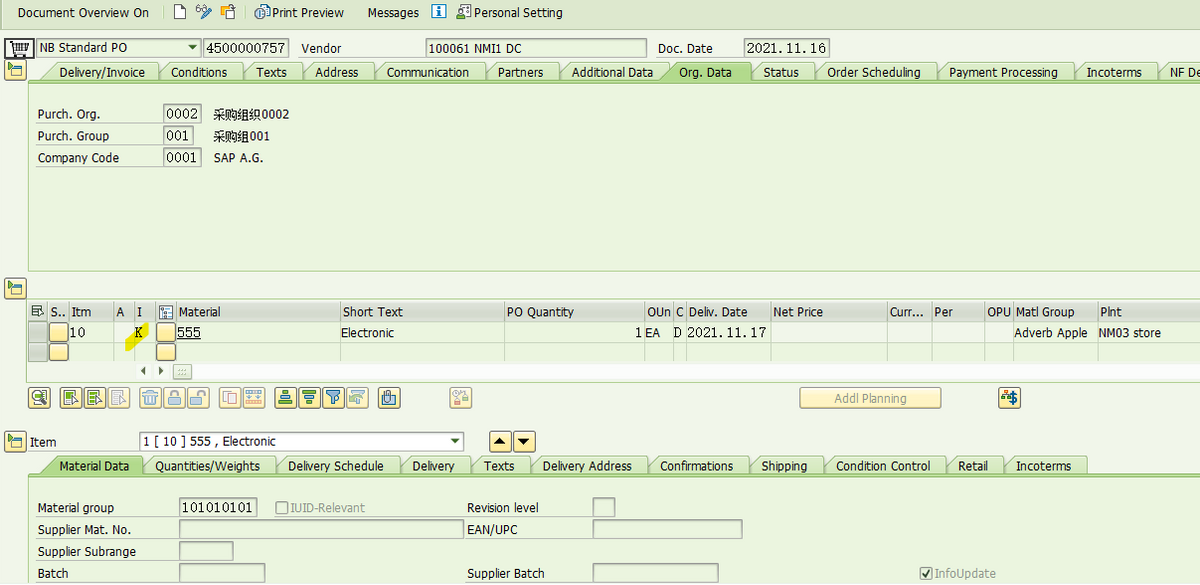
Task: Select the Confirmations item tab
Action: pos(696,466)
